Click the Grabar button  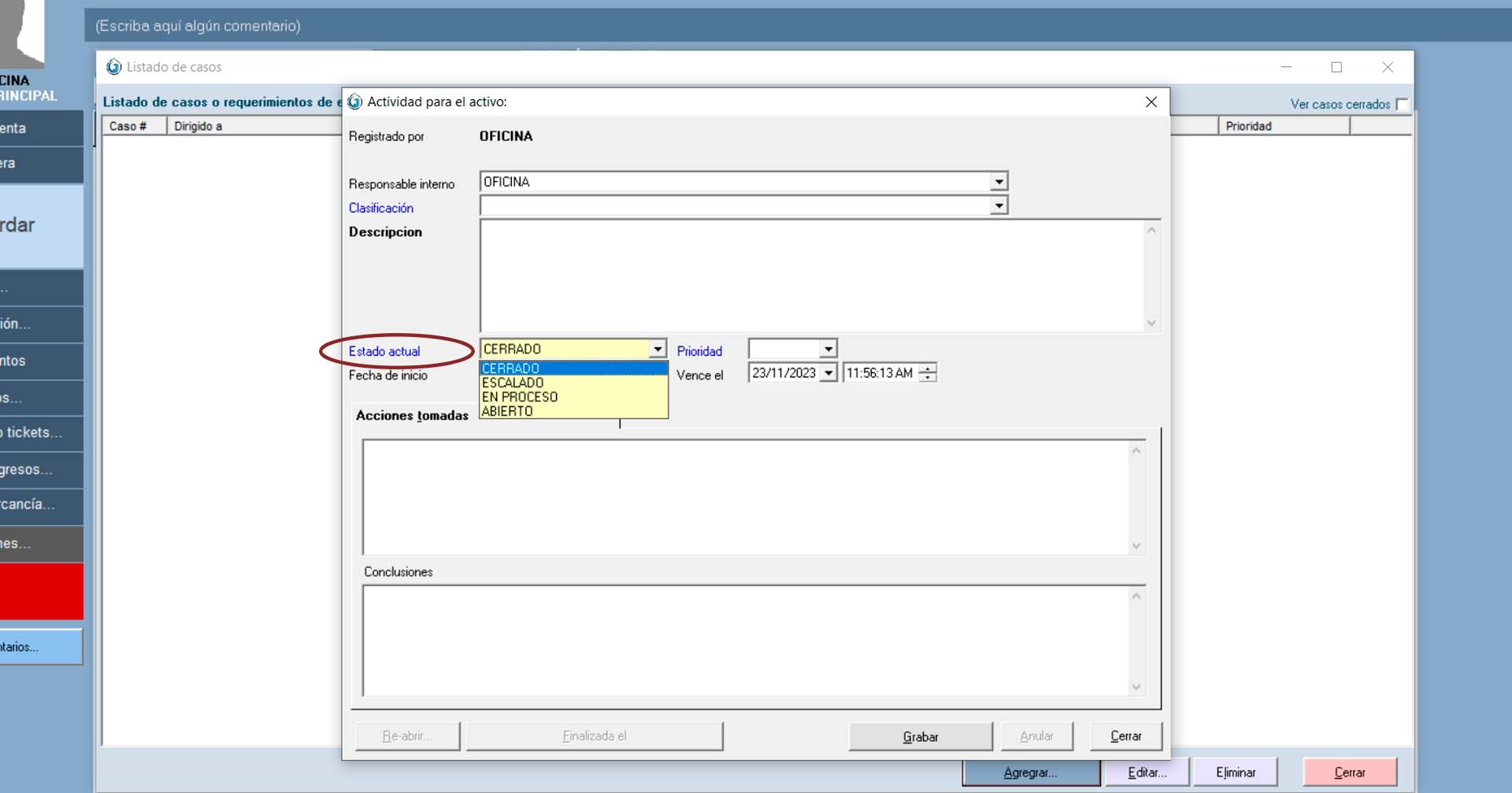[920, 736]
